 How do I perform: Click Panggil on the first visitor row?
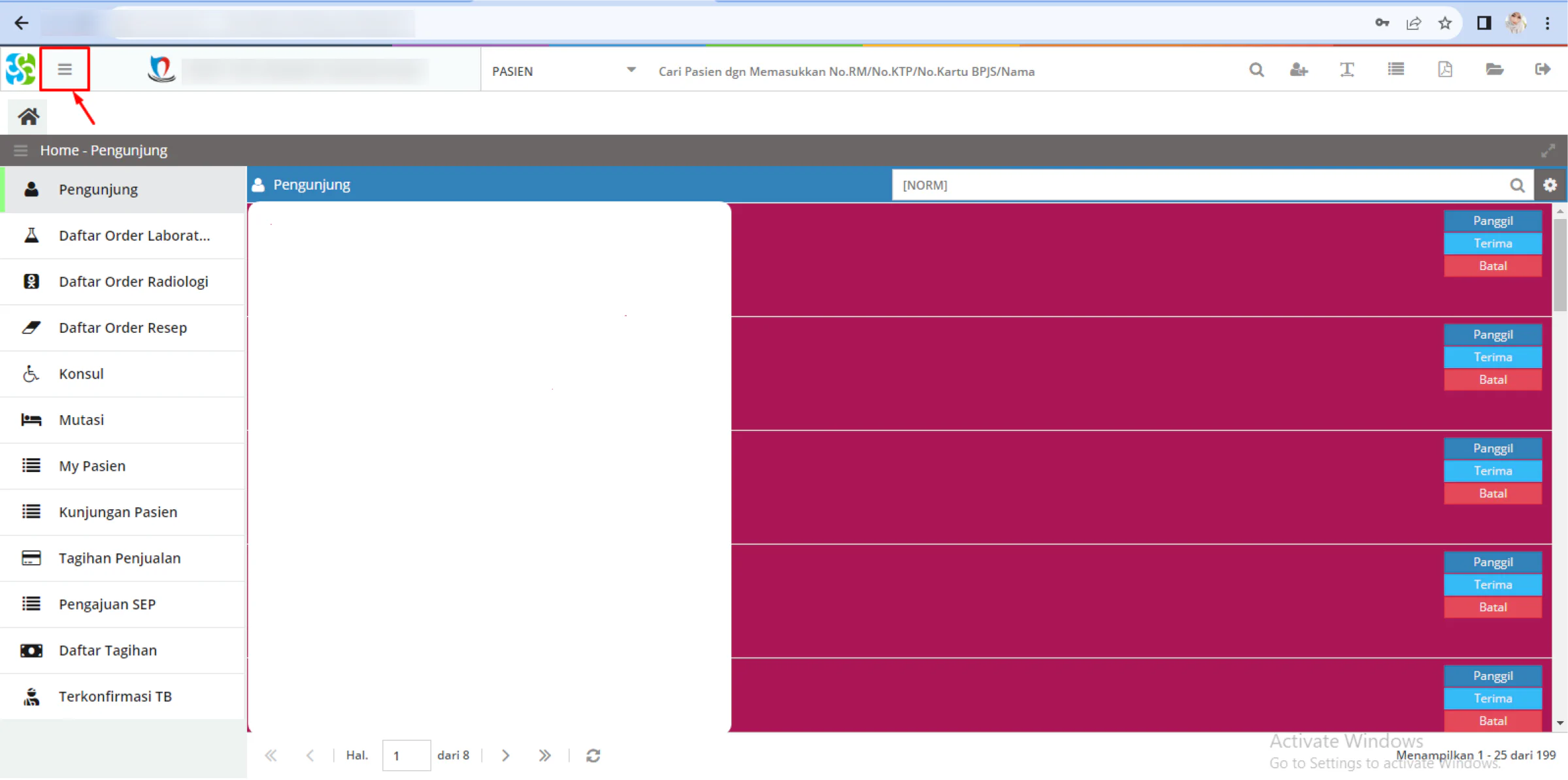point(1492,221)
